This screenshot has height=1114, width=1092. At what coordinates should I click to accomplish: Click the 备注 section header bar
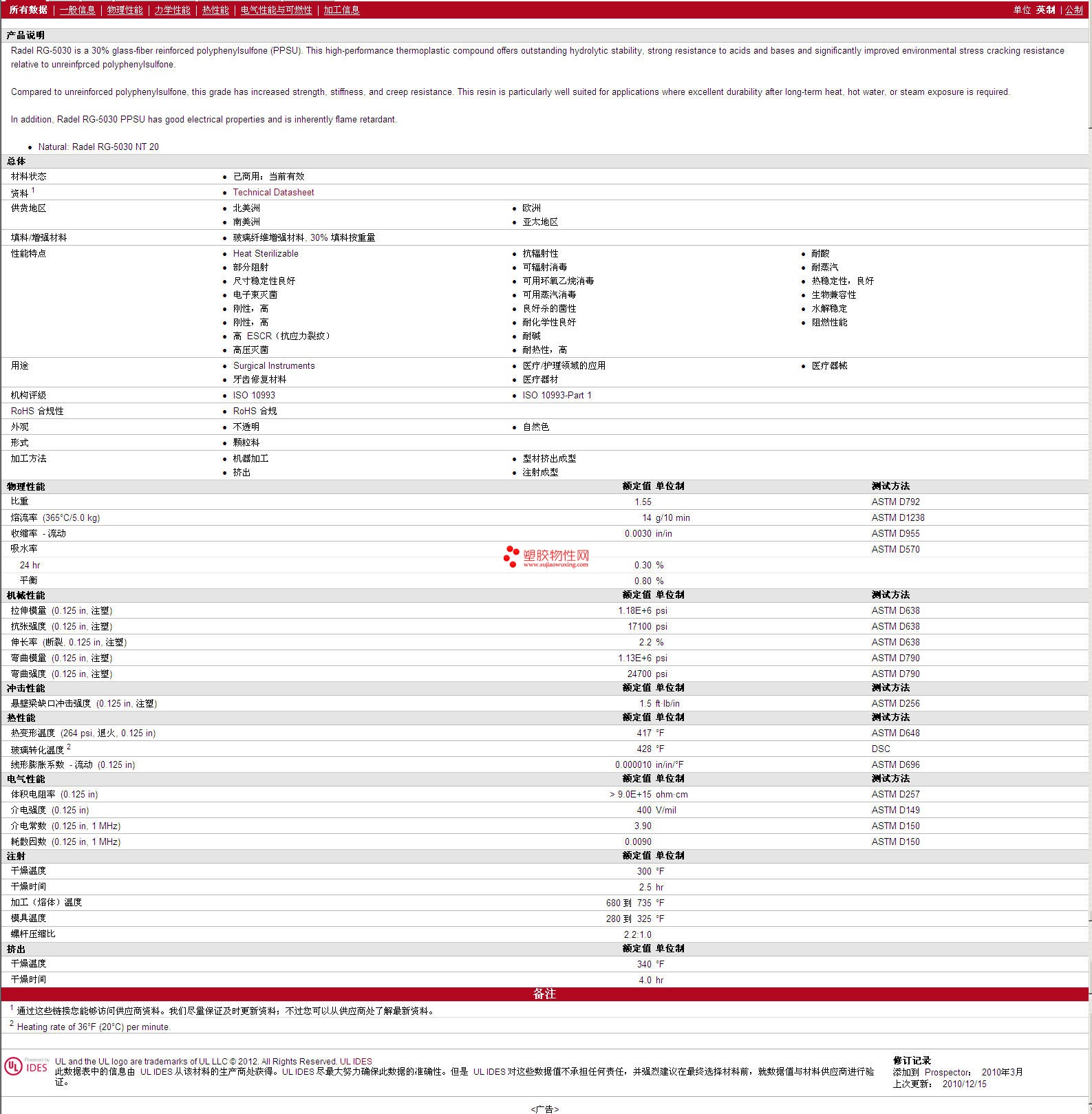point(545,994)
